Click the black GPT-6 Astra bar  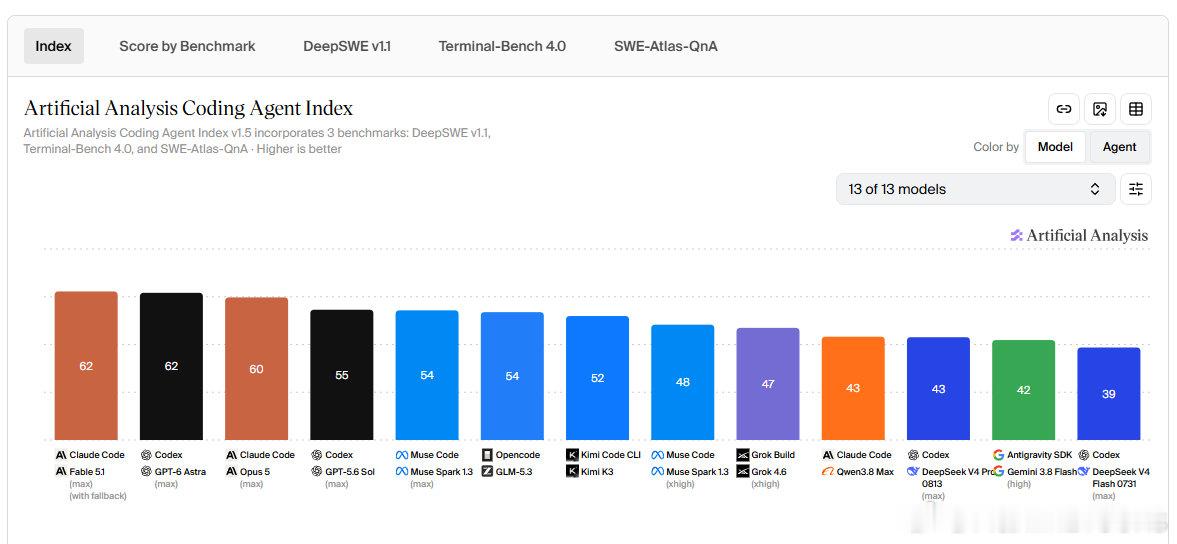(x=171, y=366)
